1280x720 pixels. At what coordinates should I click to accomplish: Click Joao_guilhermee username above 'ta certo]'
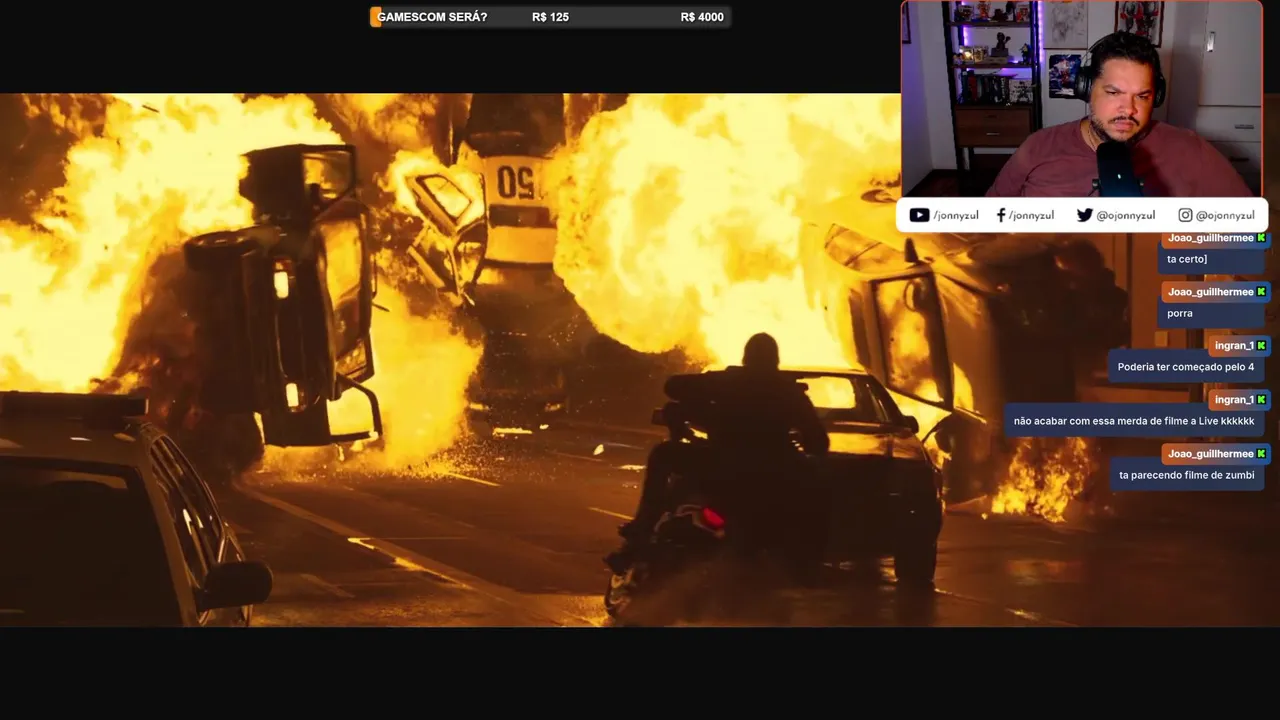click(x=1210, y=238)
